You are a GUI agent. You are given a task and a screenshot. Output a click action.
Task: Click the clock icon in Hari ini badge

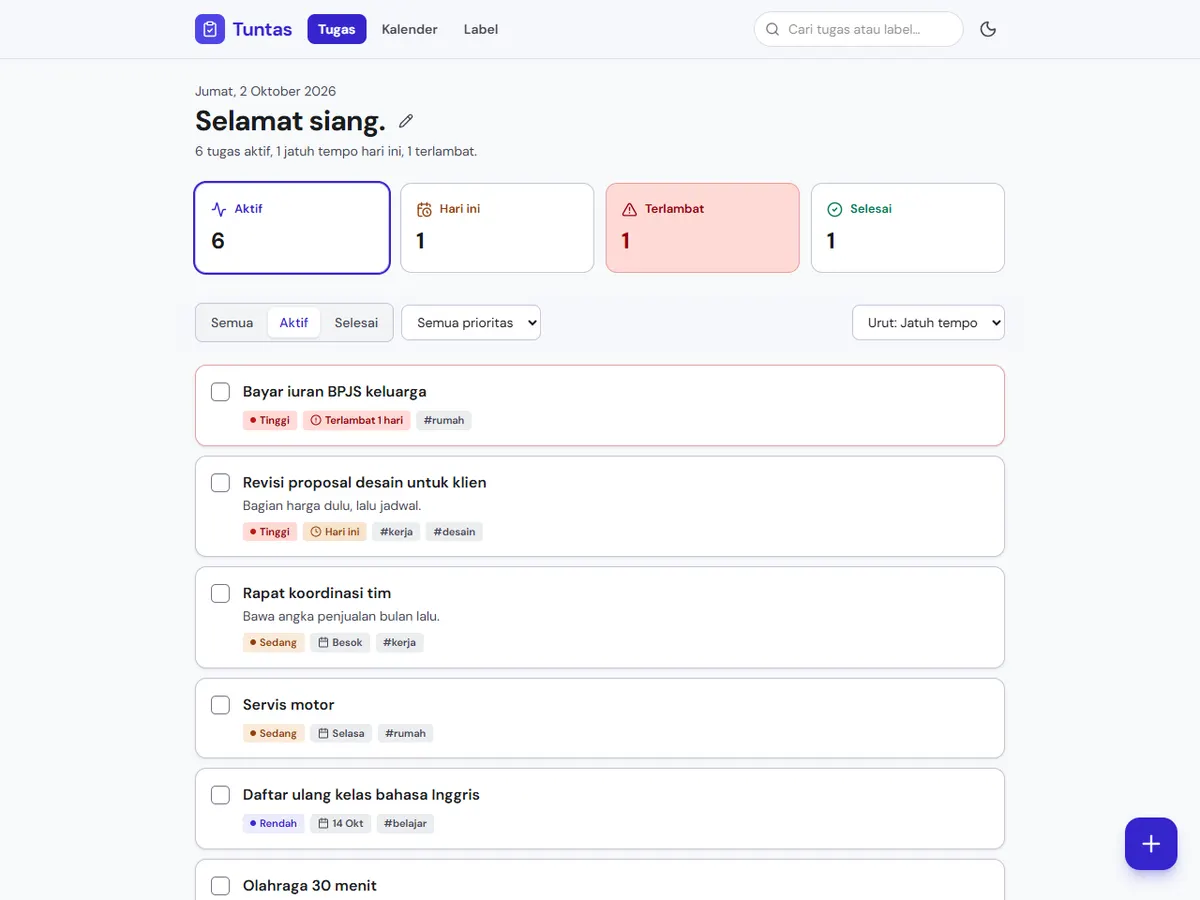click(x=316, y=531)
